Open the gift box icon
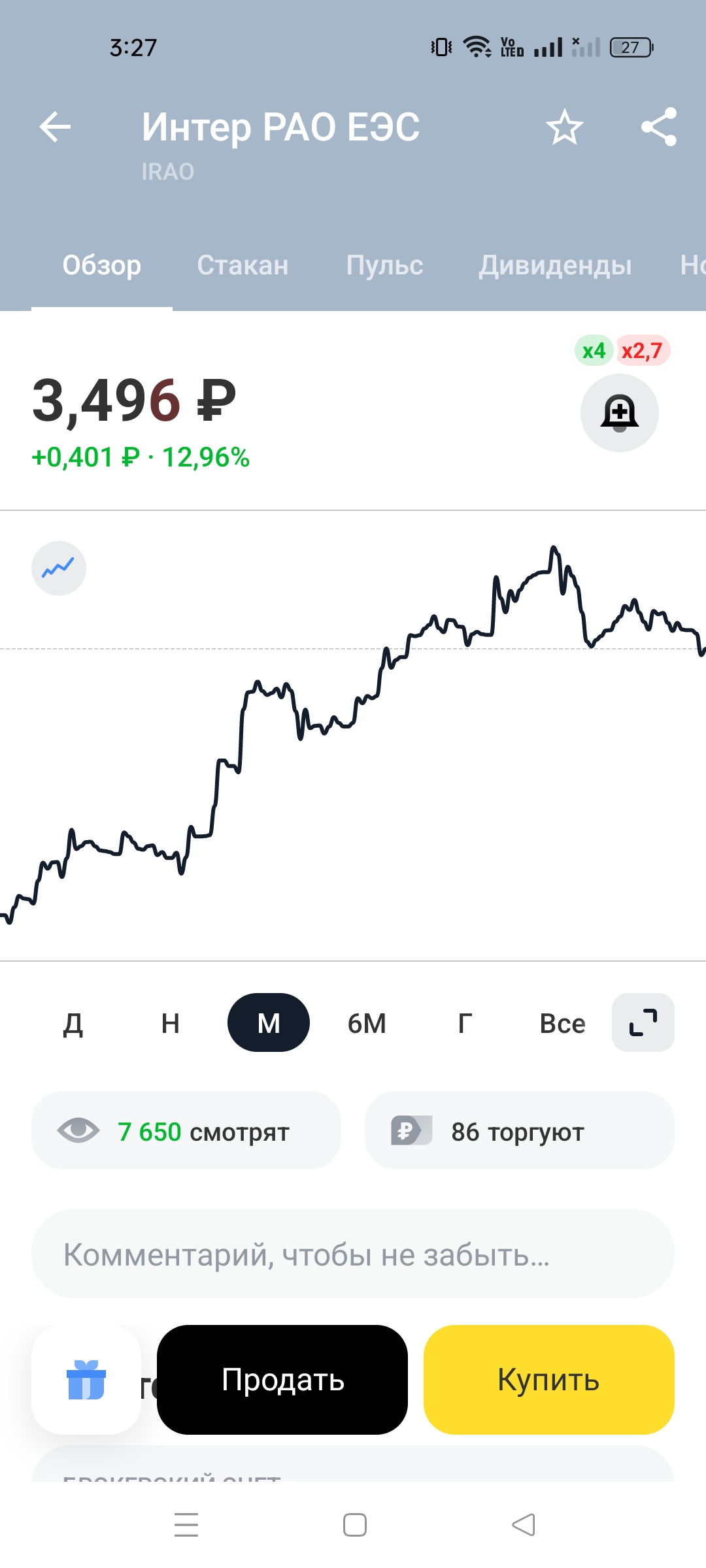Viewport: 706px width, 1568px height. [86, 1380]
